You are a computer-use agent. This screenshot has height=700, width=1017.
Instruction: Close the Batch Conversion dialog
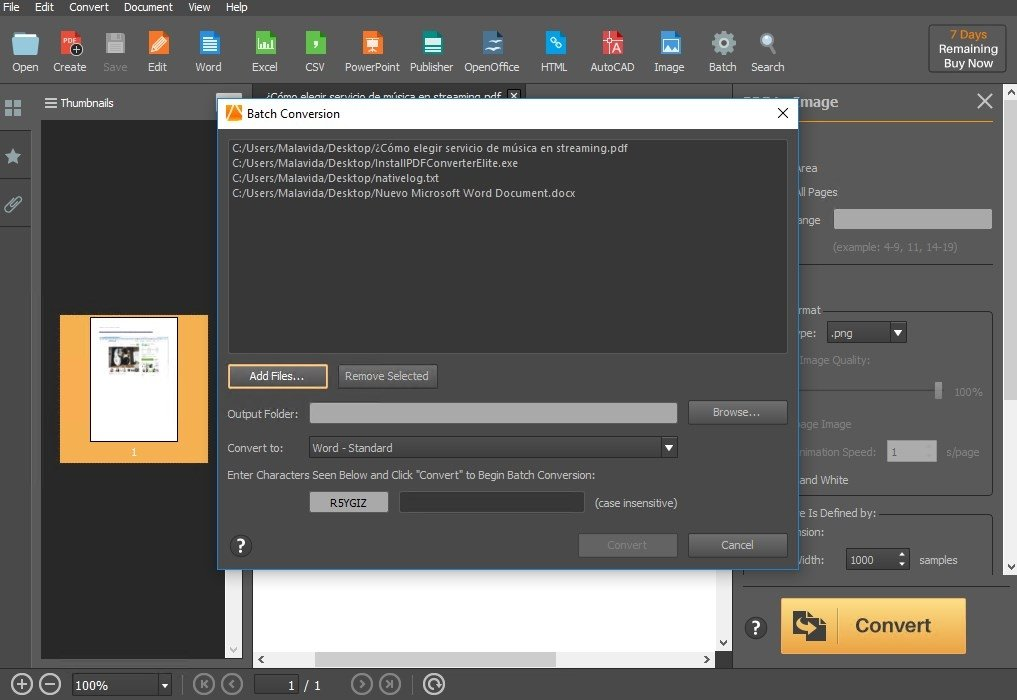(x=783, y=113)
